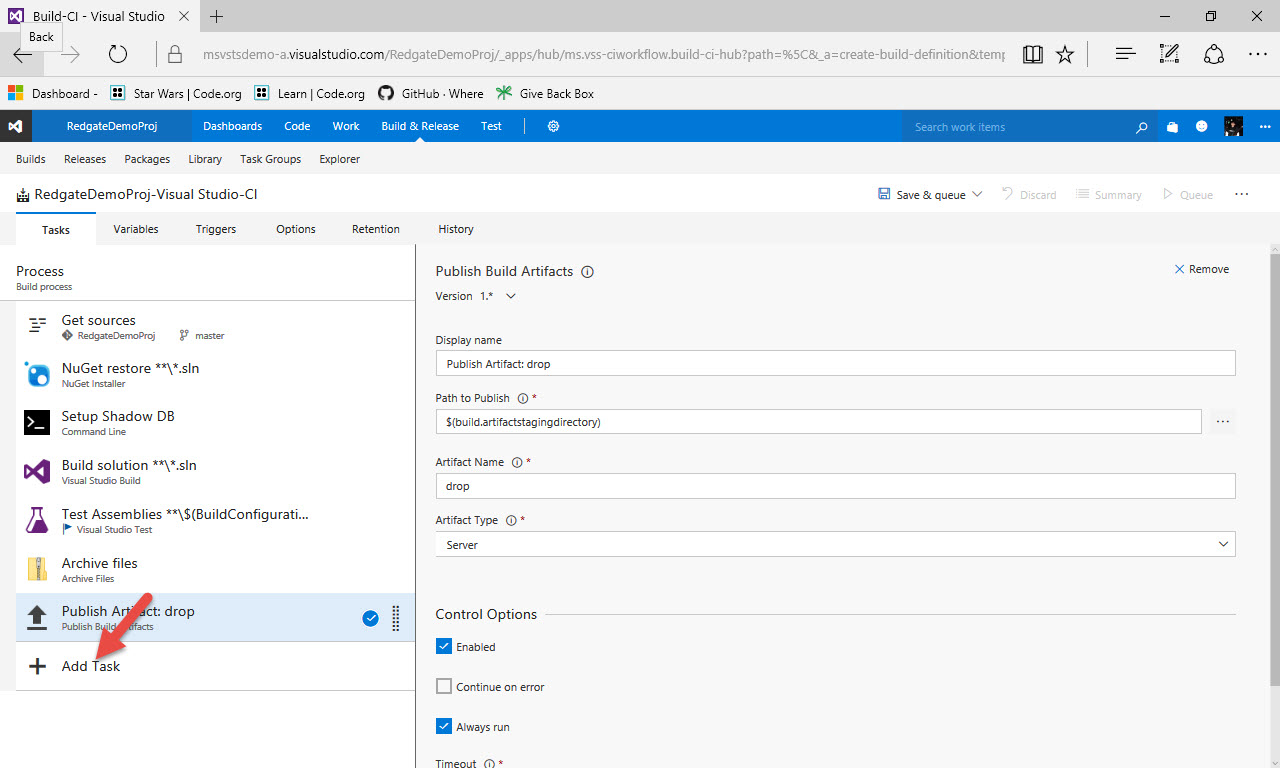Open the Make a Web Note icon
This screenshot has width=1280, height=768.
(x=1169, y=55)
